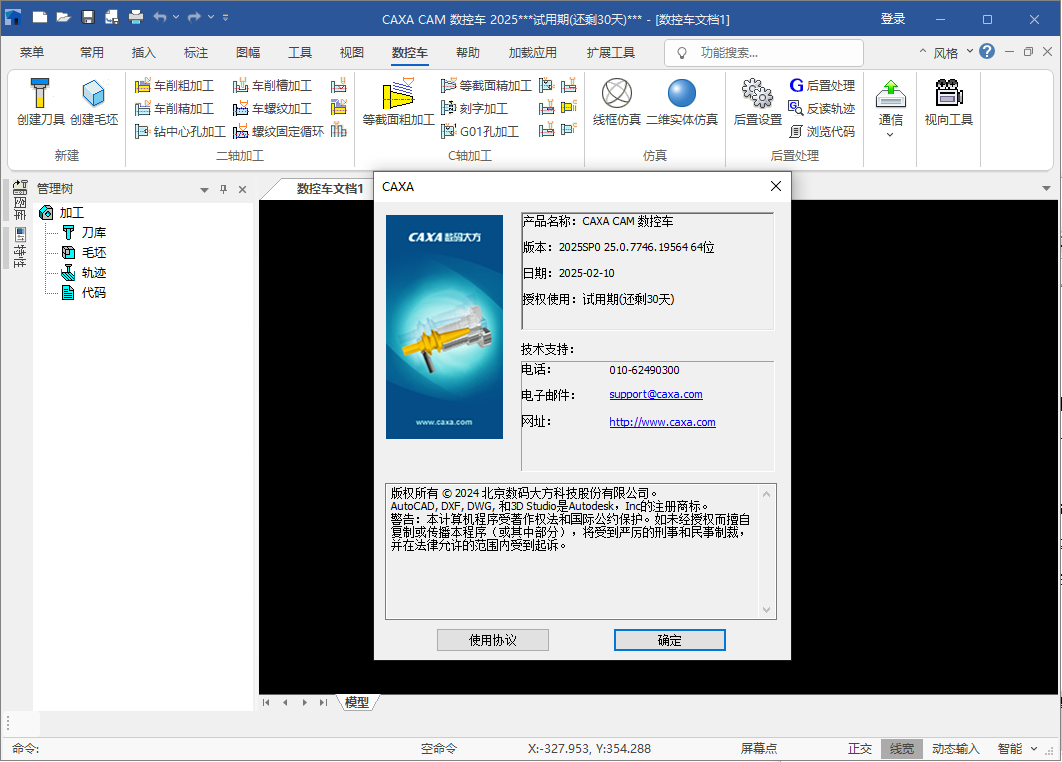The width and height of the screenshot is (1062, 762).
Task: Switch to the 加载应用 ribbon tab
Action: click(533, 52)
